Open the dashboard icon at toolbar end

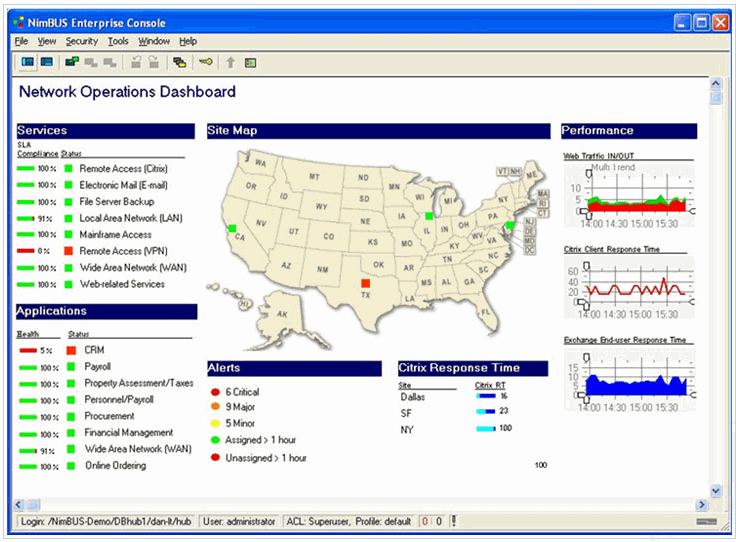(251, 62)
